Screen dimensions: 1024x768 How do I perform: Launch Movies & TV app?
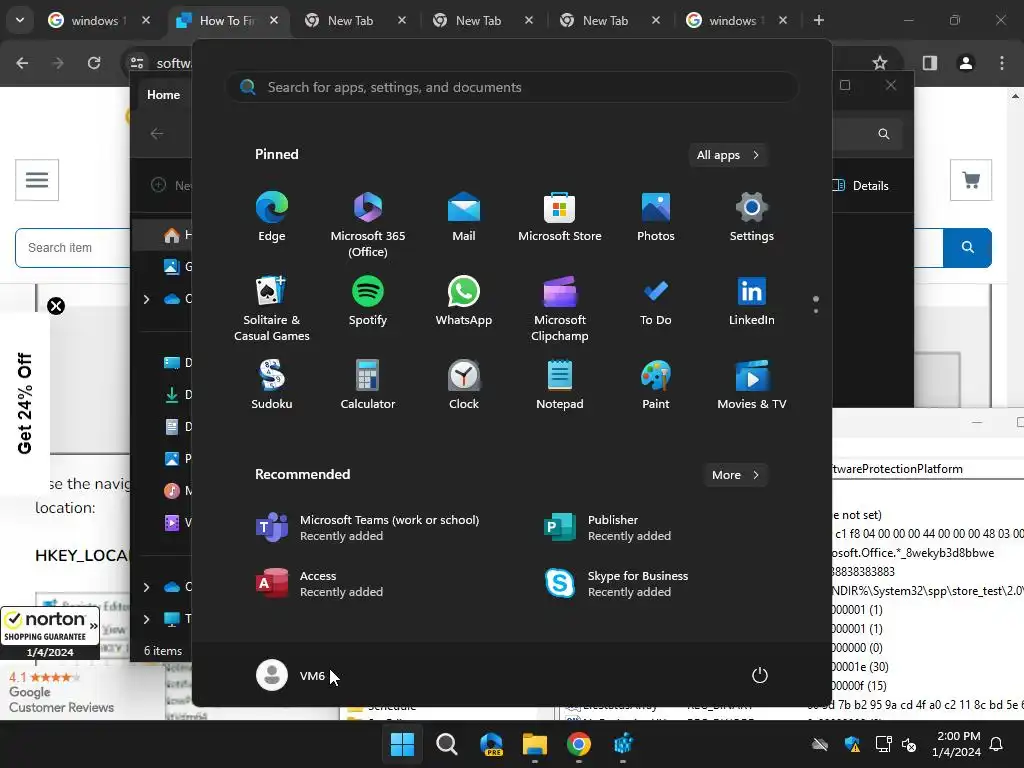pos(752,385)
